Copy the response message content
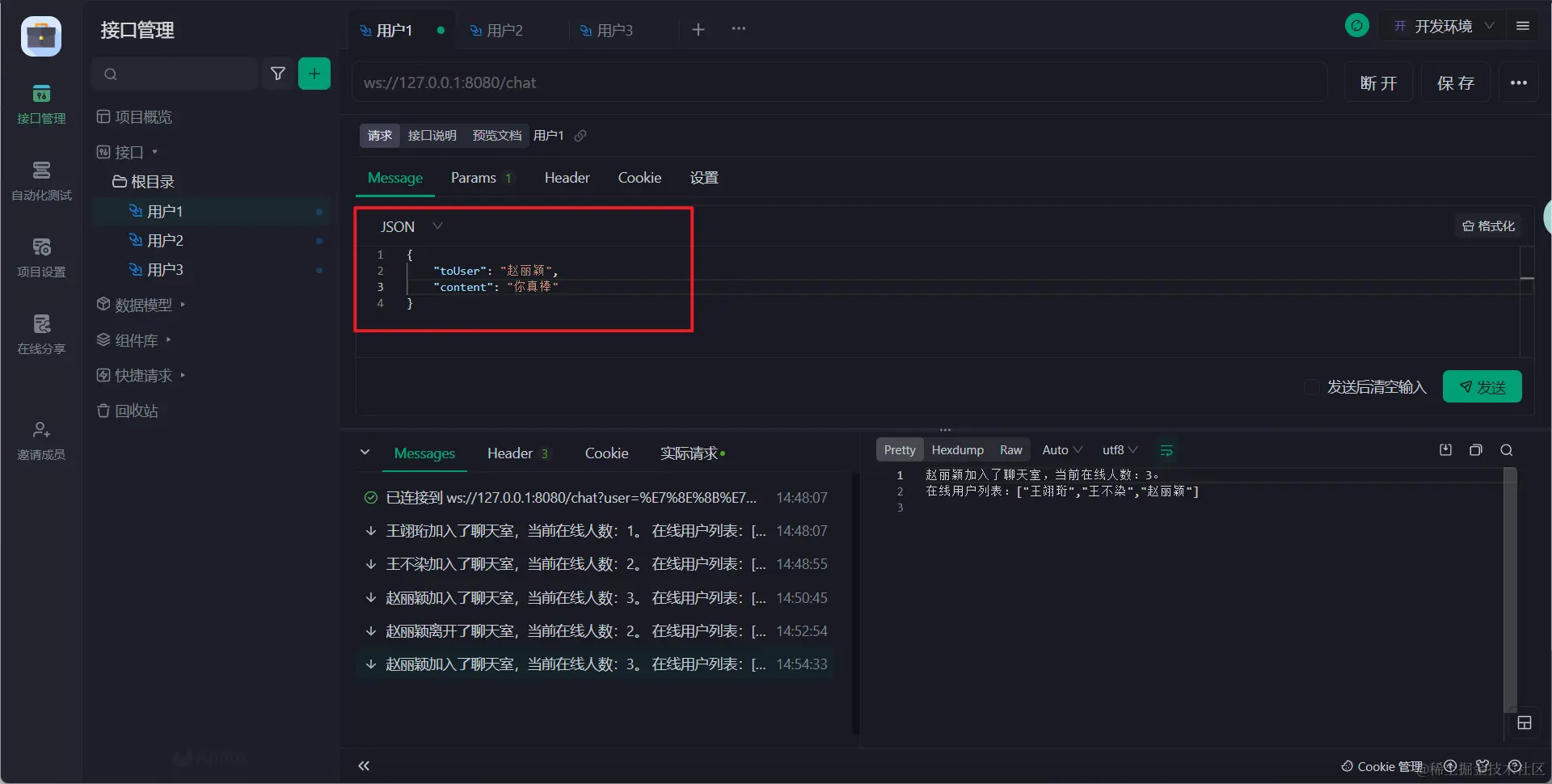Image resolution: width=1552 pixels, height=784 pixels. (1476, 450)
